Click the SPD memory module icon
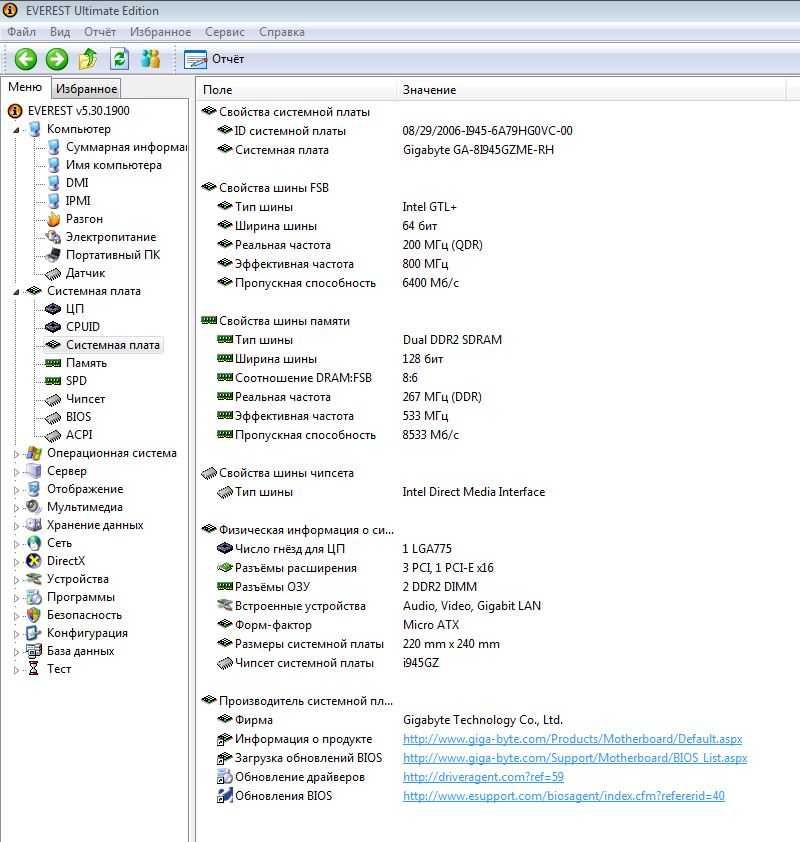 tap(53, 381)
